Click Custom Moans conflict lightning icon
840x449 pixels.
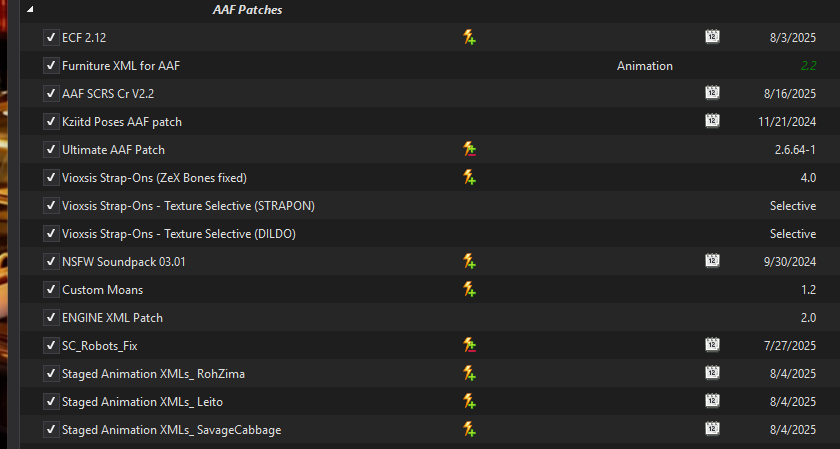click(x=469, y=289)
